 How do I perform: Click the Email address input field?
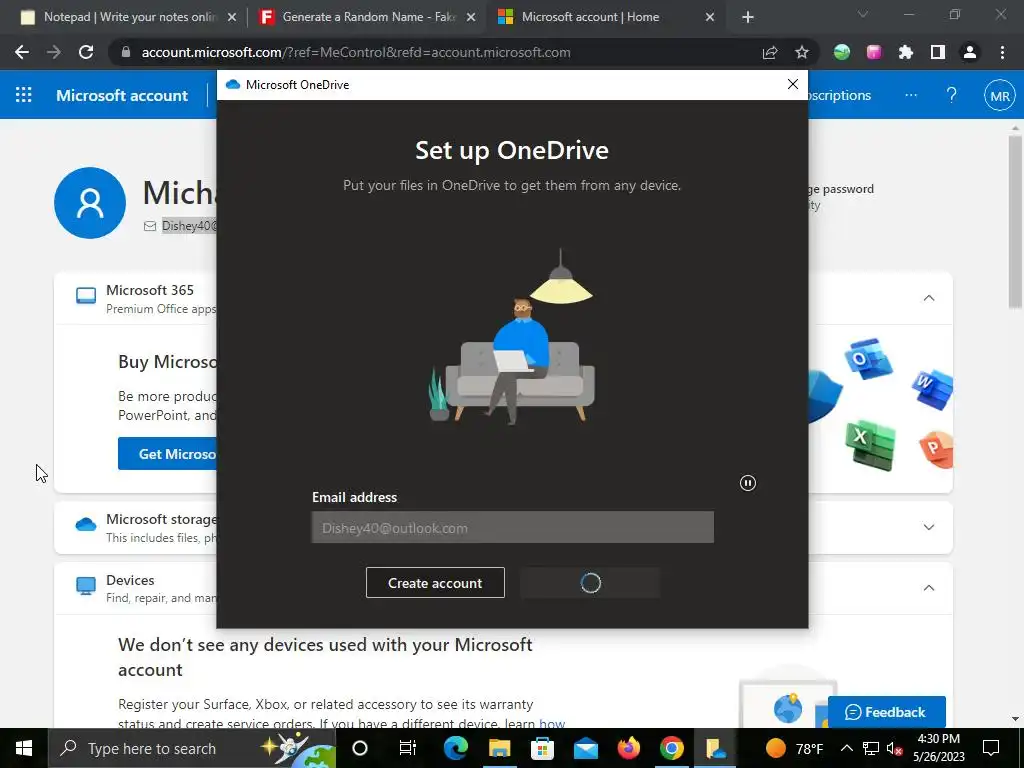pyautogui.click(x=513, y=528)
